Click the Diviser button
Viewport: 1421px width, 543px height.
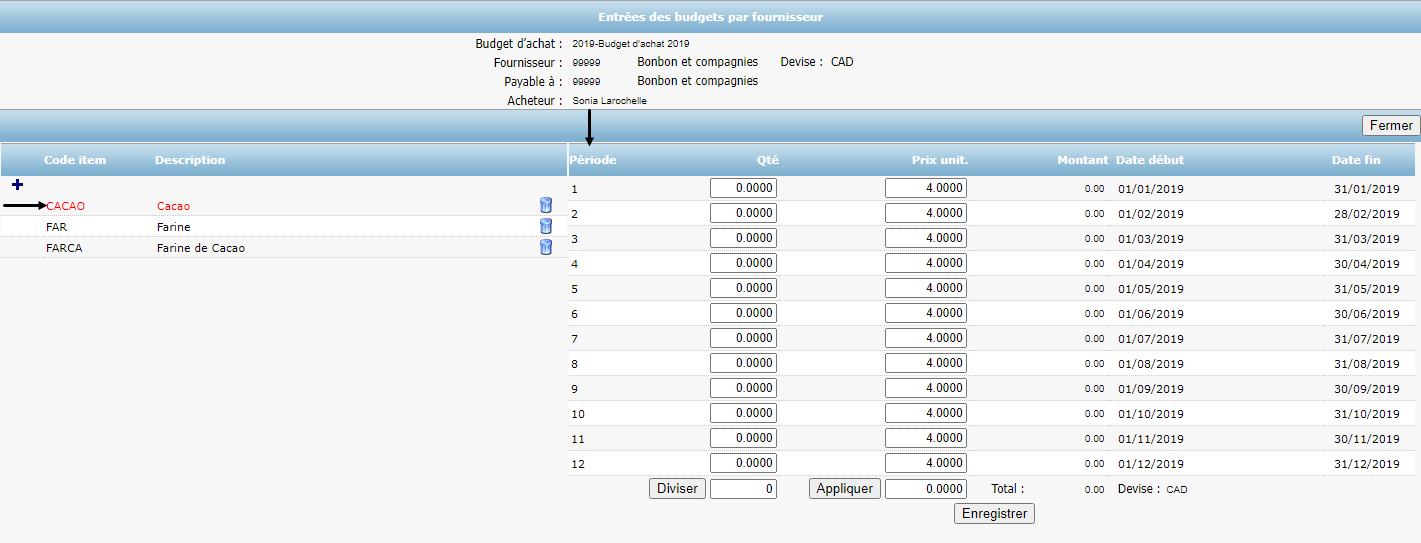pos(677,489)
